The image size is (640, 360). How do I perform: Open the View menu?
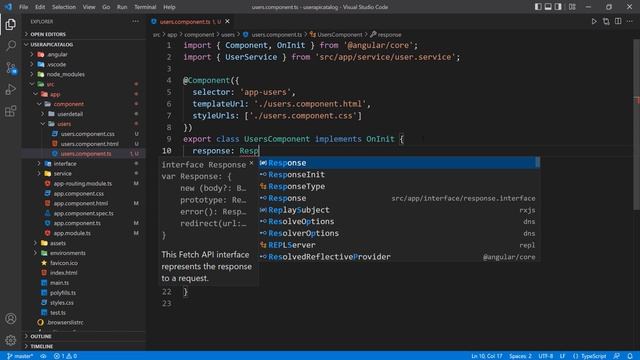89,7
